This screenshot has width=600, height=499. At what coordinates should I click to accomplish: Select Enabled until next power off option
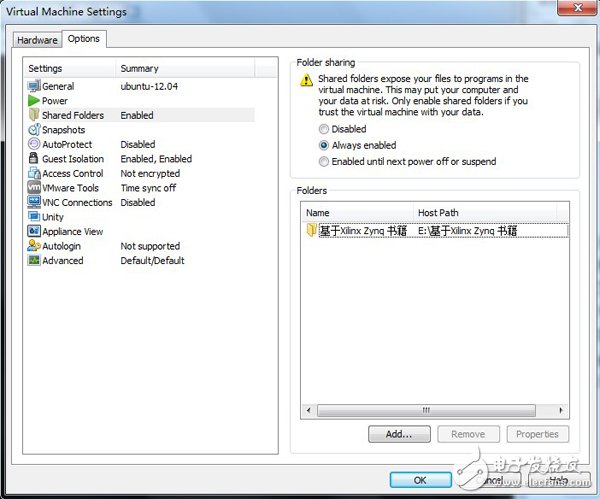click(323, 161)
